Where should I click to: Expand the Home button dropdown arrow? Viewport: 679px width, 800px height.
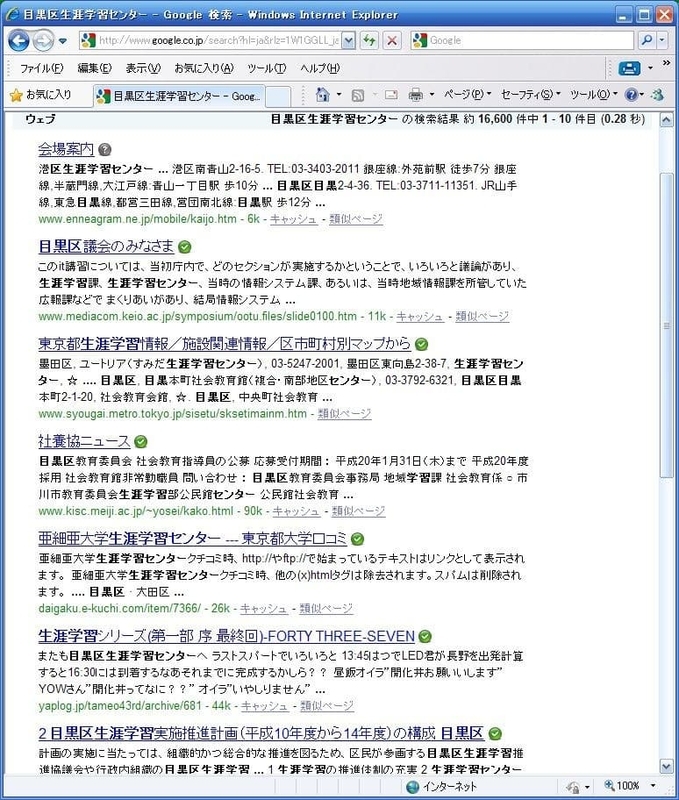point(339,94)
